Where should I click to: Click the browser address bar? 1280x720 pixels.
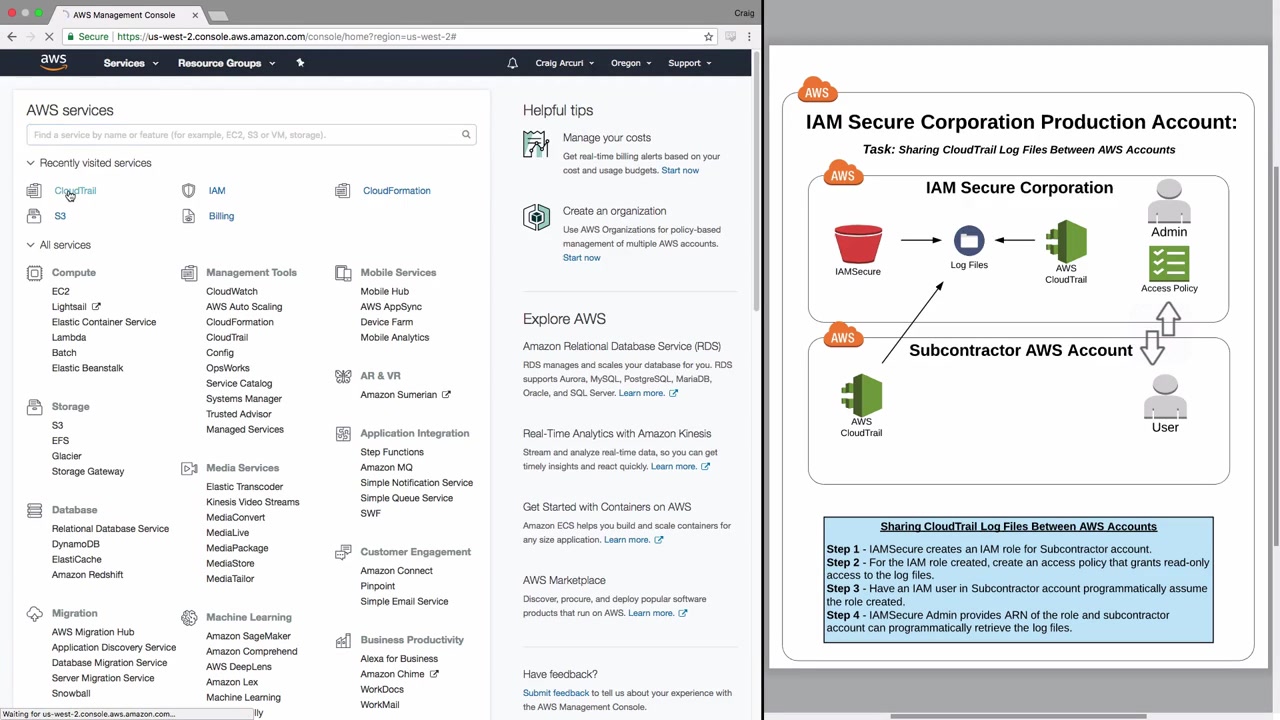[390, 37]
